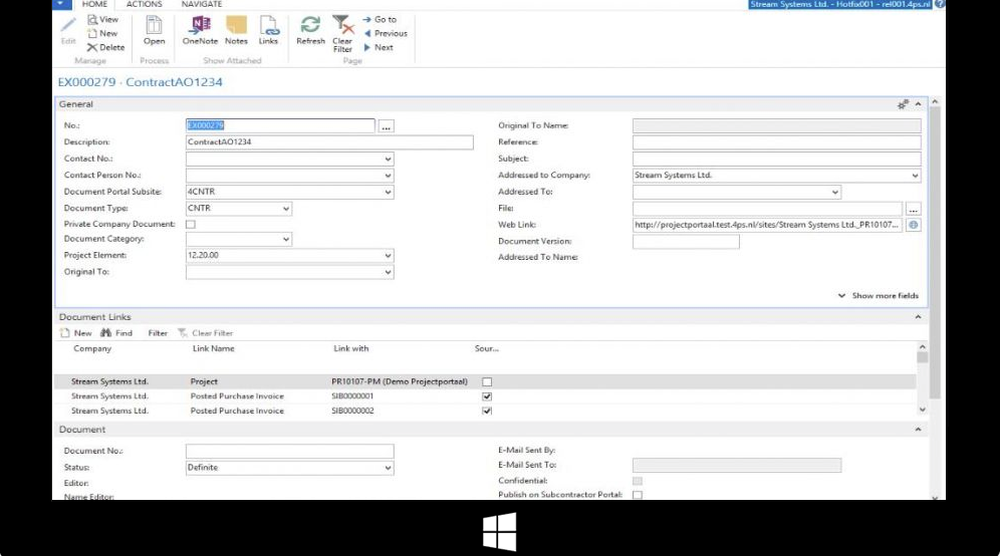1000x556 pixels.
Task: Open the No. field lookup ellipsis
Action: coord(386,126)
